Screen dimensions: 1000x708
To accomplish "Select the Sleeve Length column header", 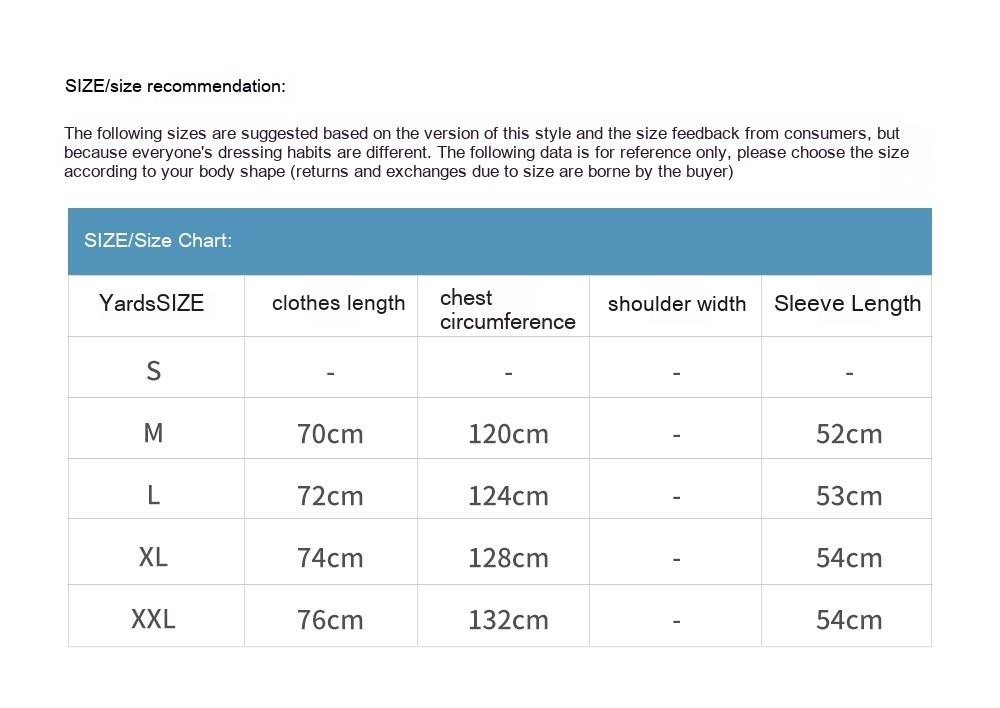I will [847, 304].
